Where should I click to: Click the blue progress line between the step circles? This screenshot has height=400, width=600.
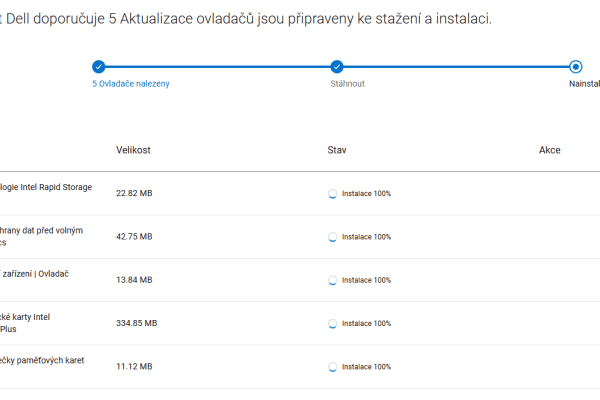pyautogui.click(x=217, y=67)
